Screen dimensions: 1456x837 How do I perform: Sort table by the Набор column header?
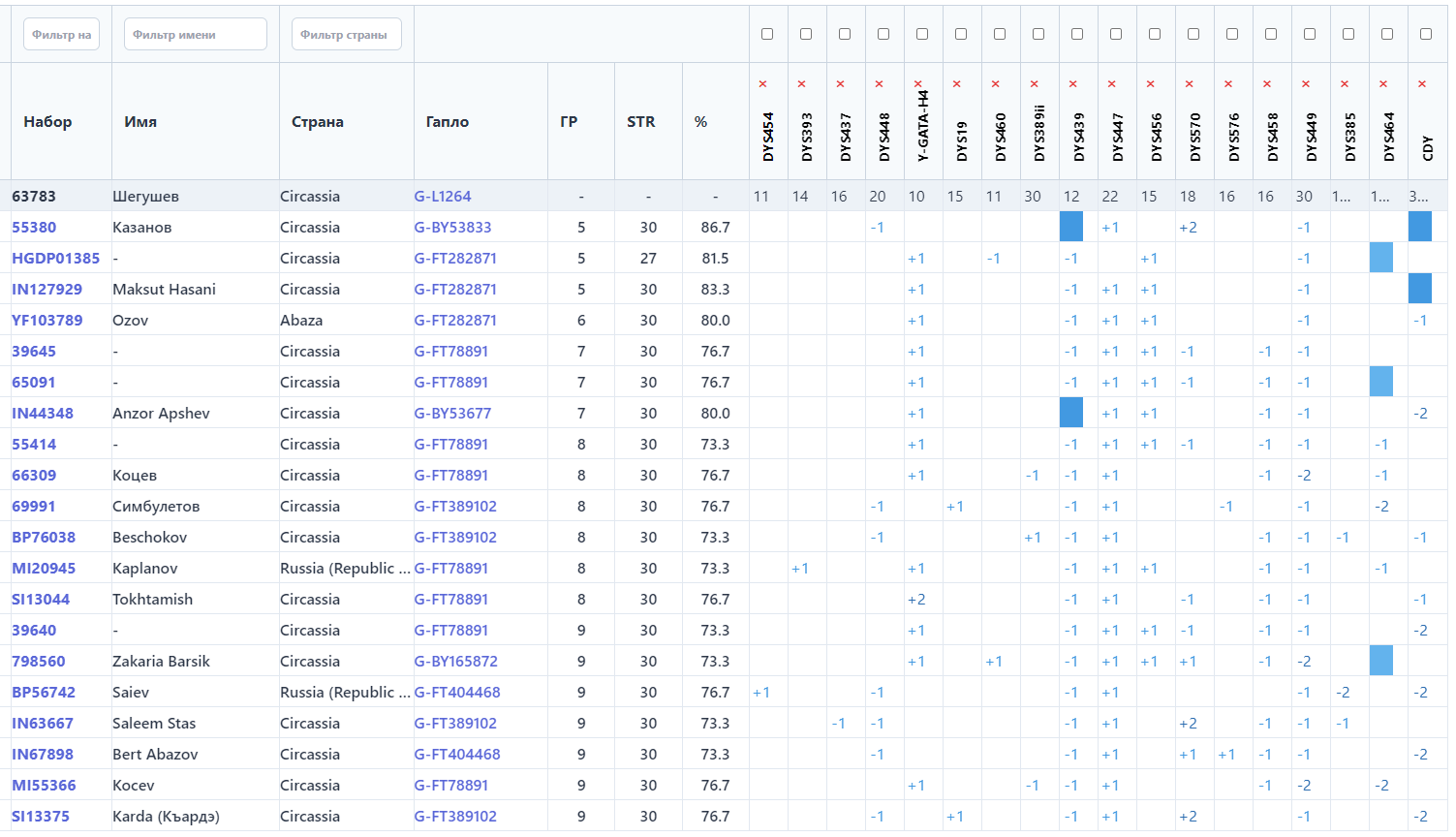tap(47, 122)
